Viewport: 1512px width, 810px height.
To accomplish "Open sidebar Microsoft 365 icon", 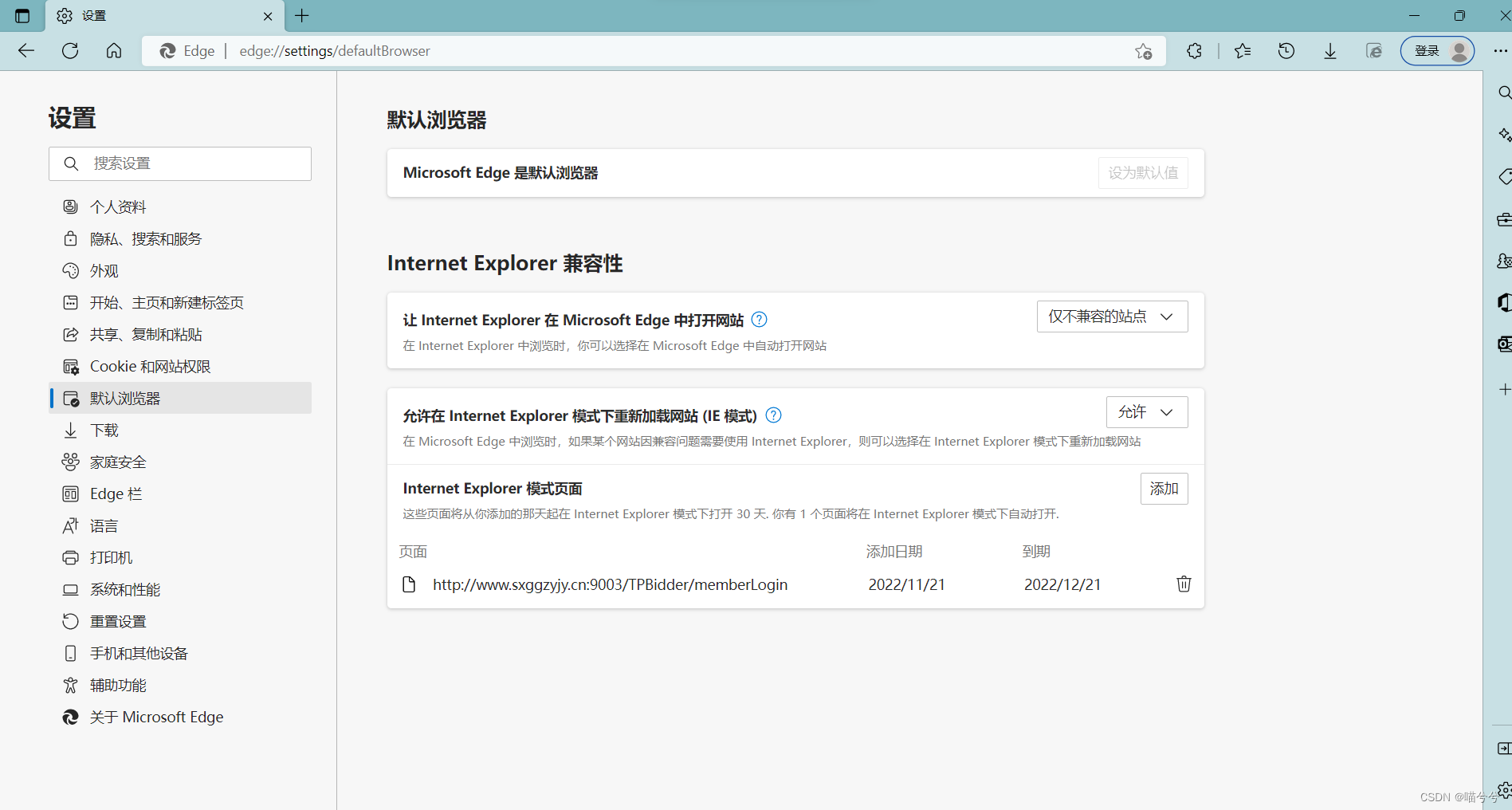I will tap(1504, 302).
